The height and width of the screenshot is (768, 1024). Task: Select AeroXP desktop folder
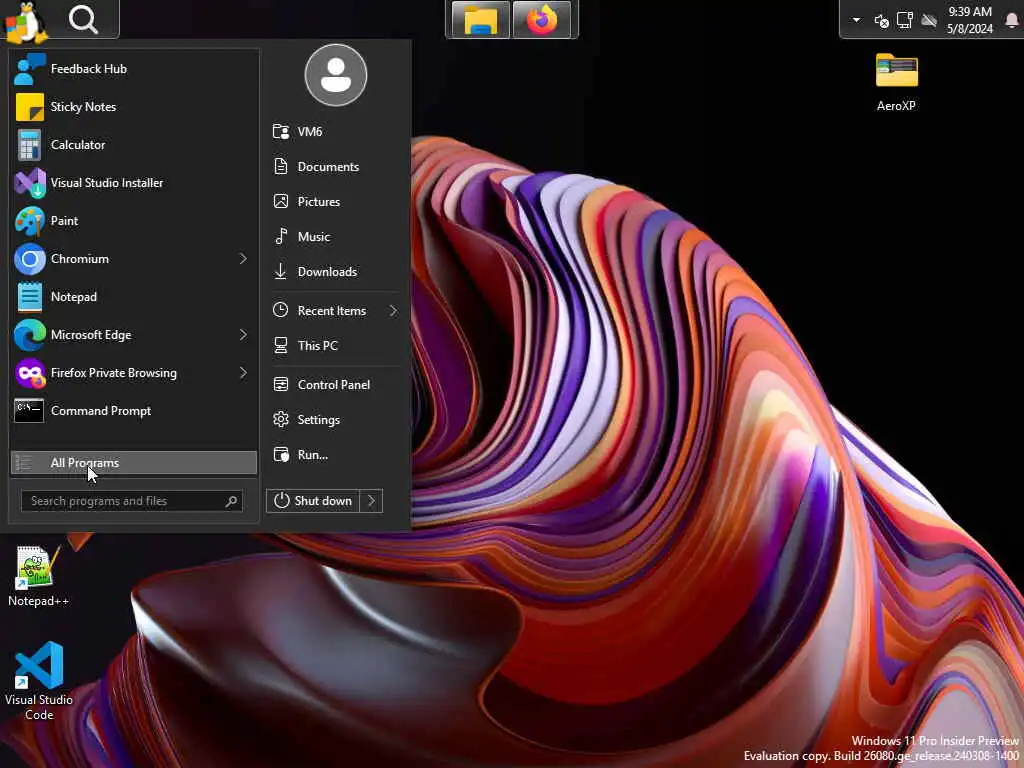896,82
